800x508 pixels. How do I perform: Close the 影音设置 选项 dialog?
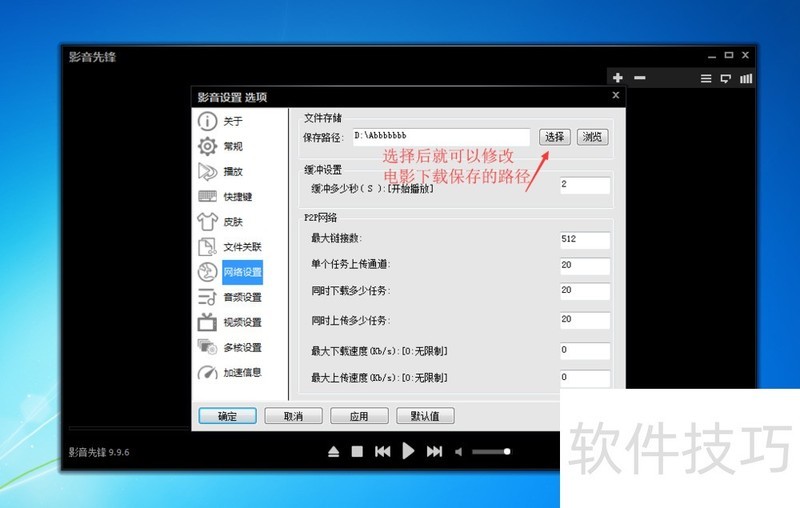tap(616, 95)
